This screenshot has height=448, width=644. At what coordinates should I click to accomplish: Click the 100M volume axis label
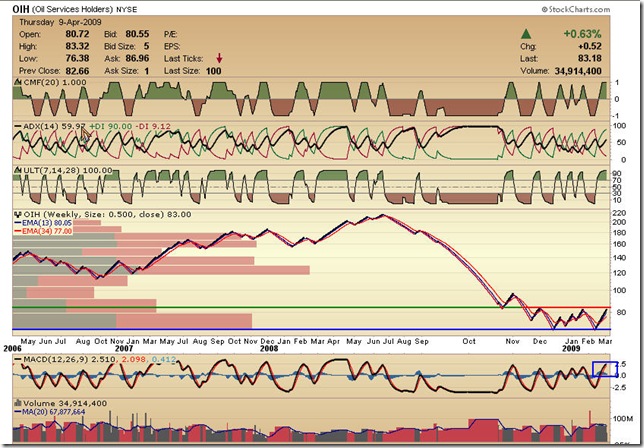[623, 418]
